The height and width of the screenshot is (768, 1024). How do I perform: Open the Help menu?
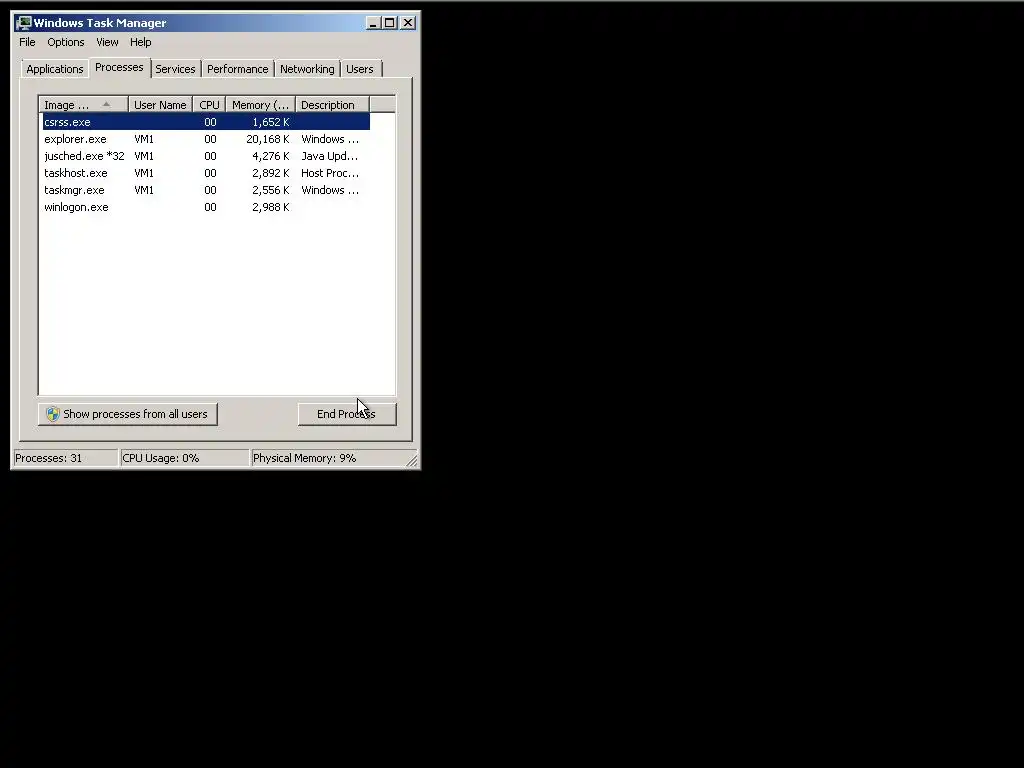[x=140, y=42]
